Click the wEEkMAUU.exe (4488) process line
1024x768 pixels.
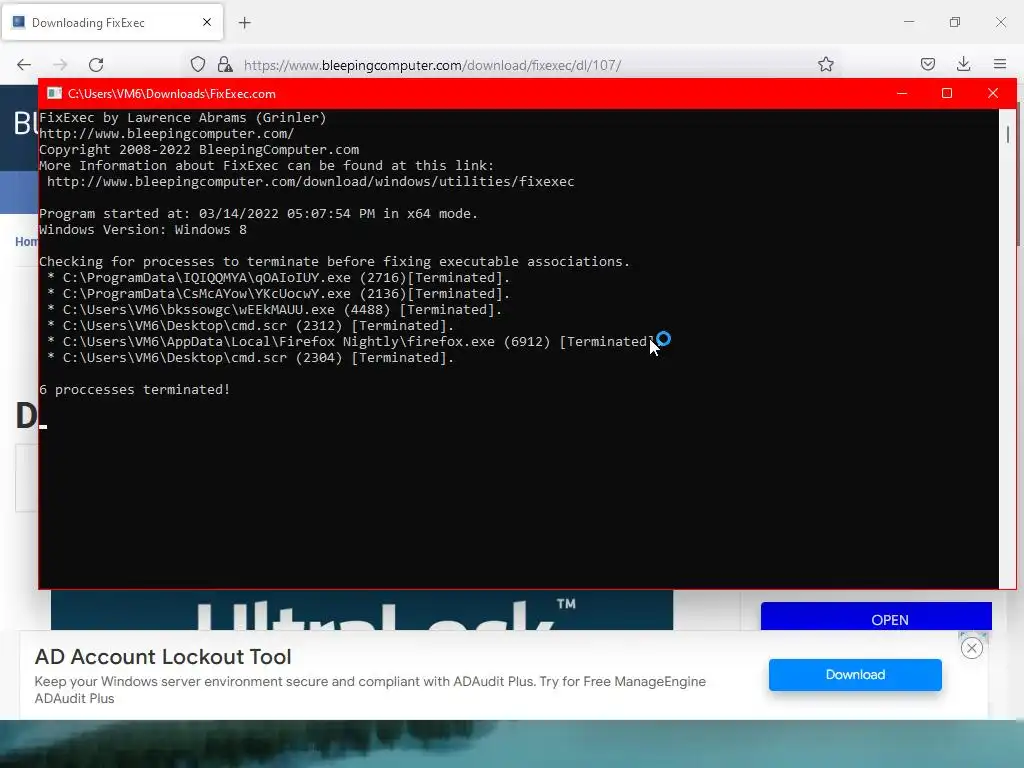(x=275, y=310)
